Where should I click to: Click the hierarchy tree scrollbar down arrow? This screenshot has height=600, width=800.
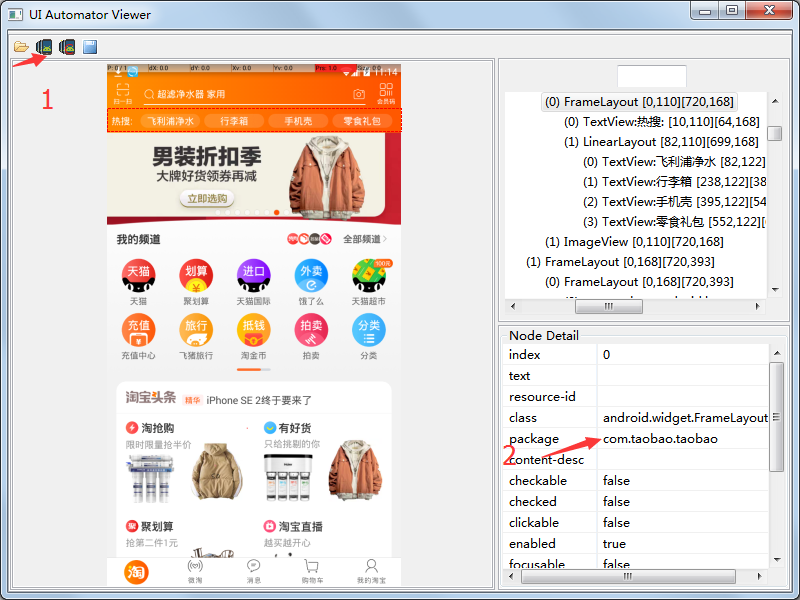pyautogui.click(x=775, y=290)
